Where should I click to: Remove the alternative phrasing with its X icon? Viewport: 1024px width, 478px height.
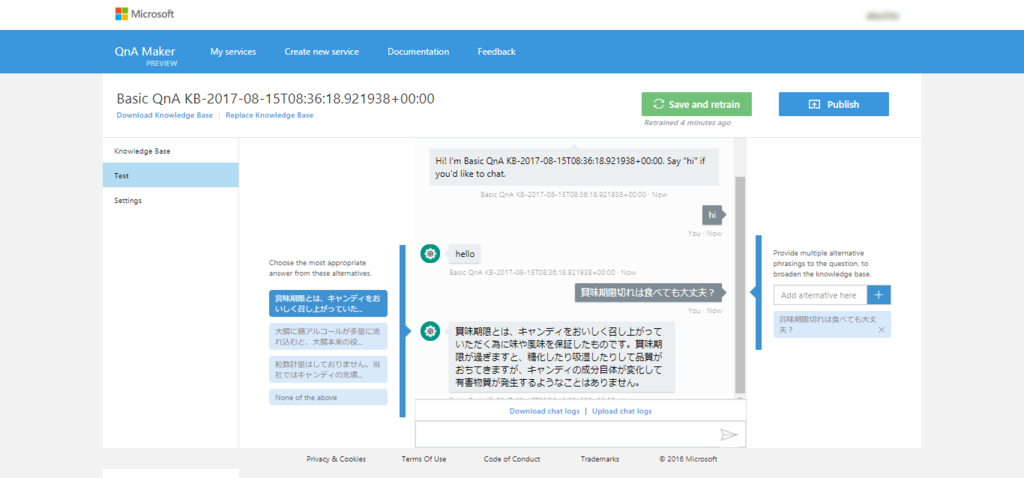[882, 330]
